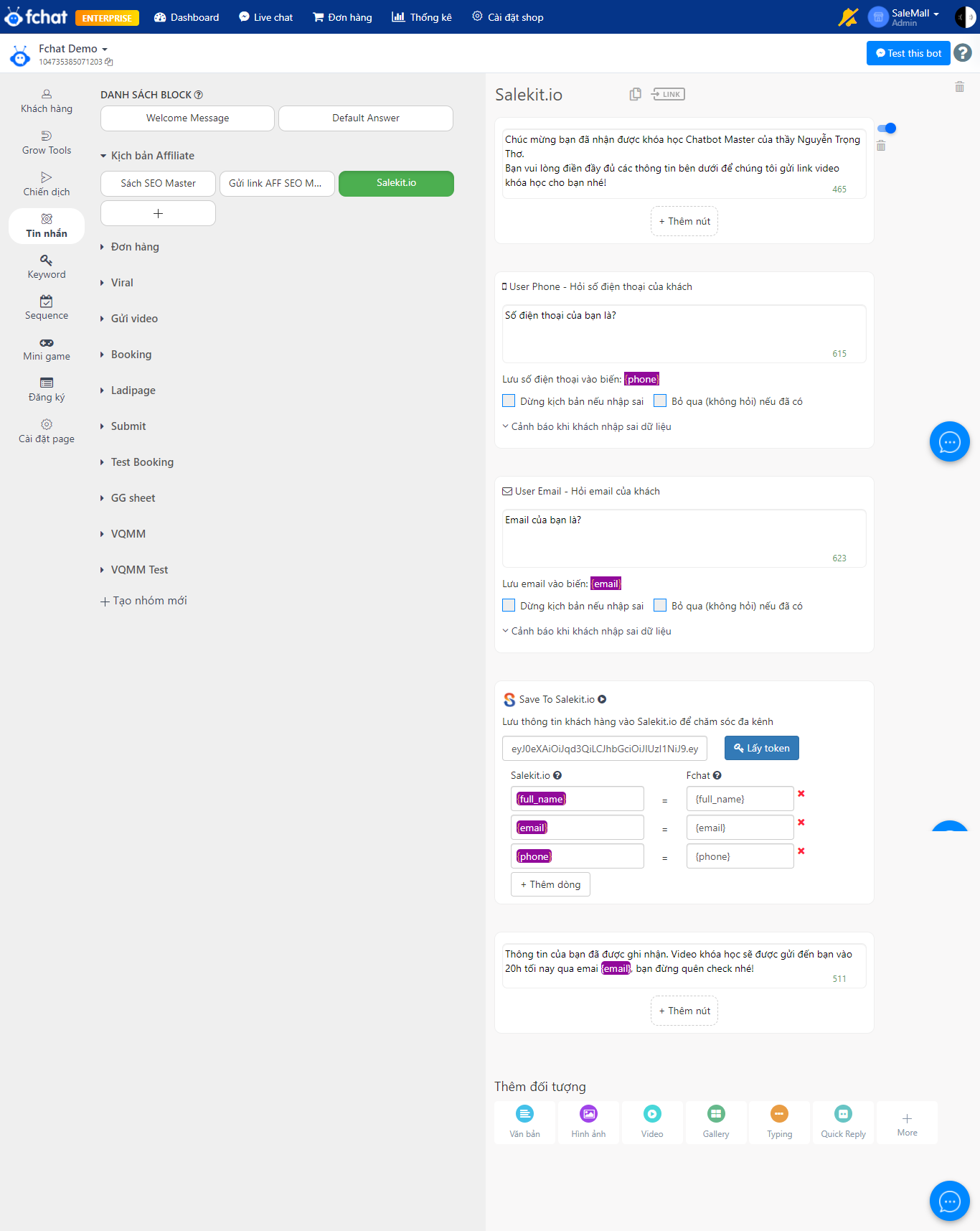Add a Typing object

tap(780, 1122)
